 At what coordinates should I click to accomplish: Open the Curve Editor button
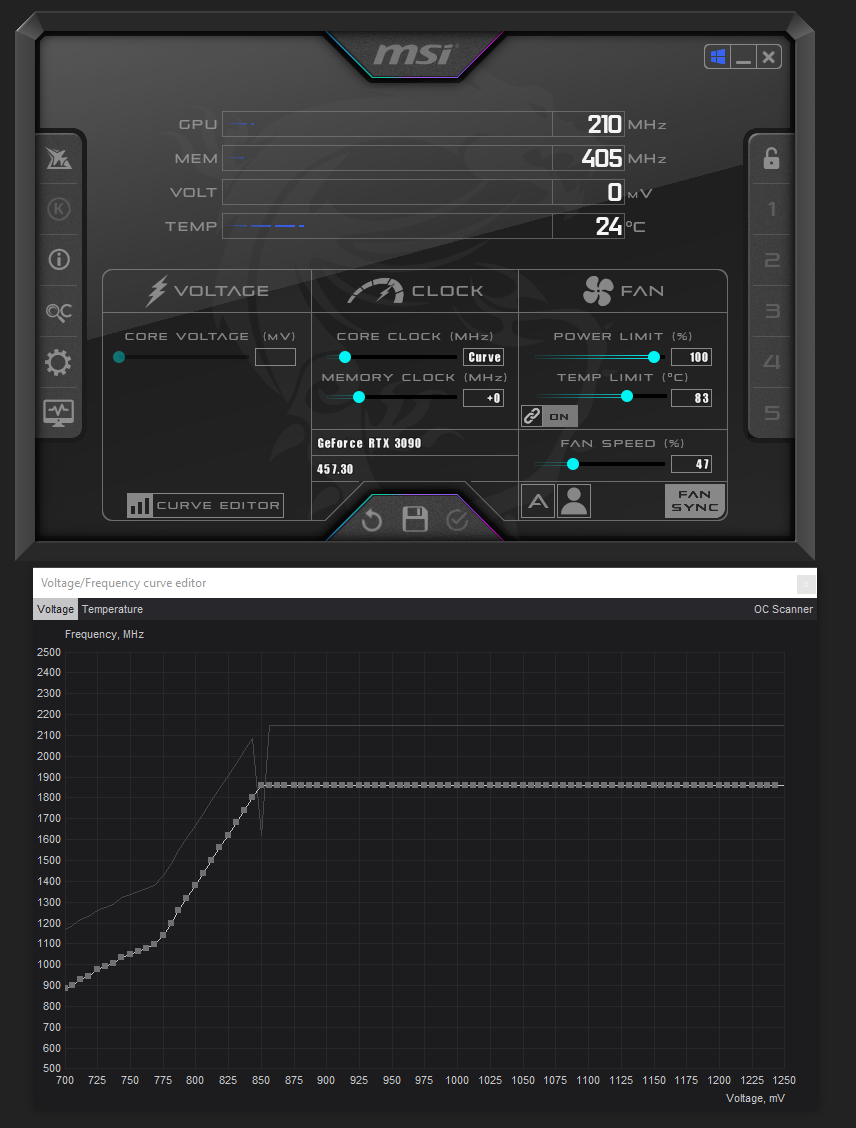pos(205,505)
